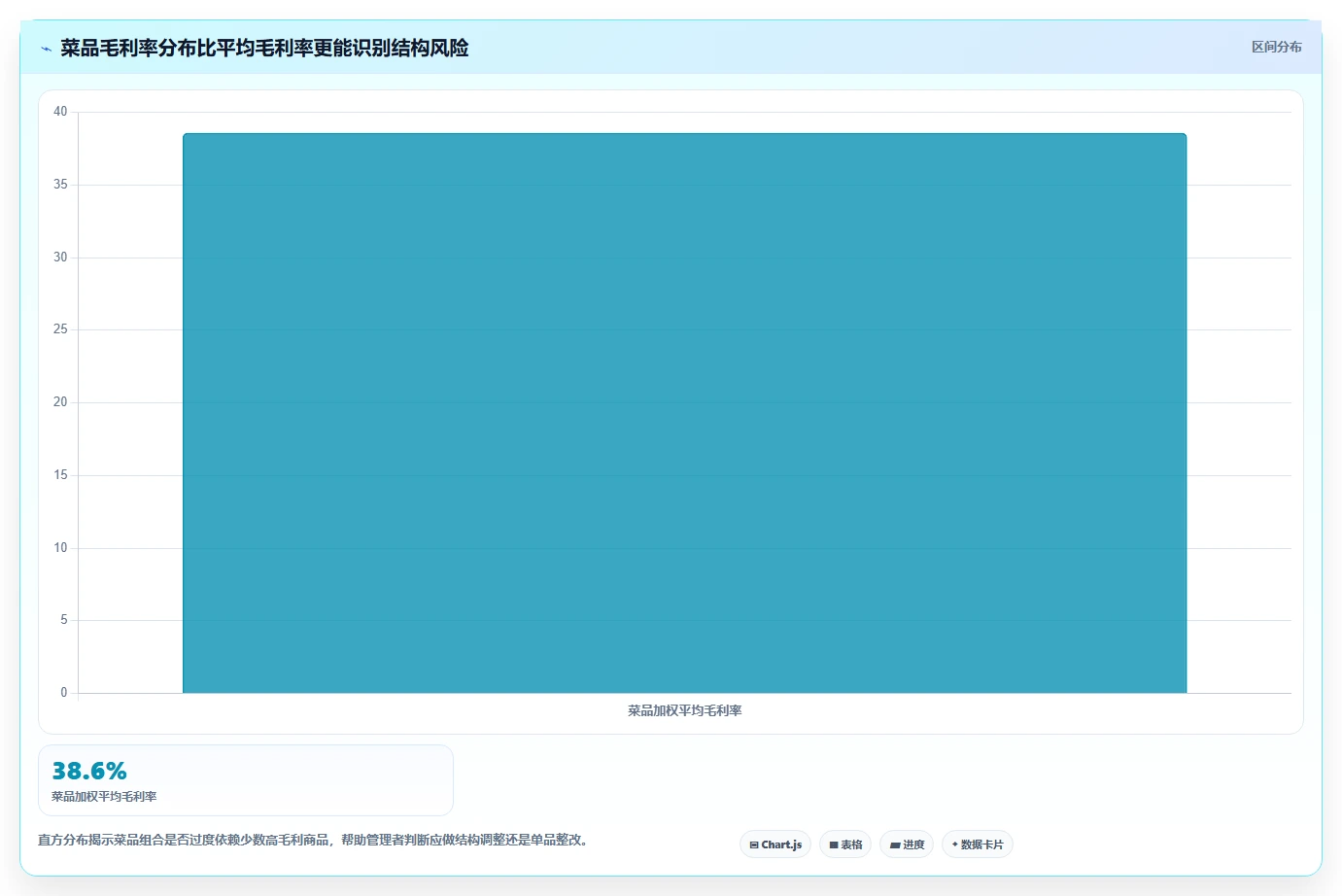Screen dimensions: 1342x896
Task: Click the 38.6% metric value
Action: coord(89,771)
